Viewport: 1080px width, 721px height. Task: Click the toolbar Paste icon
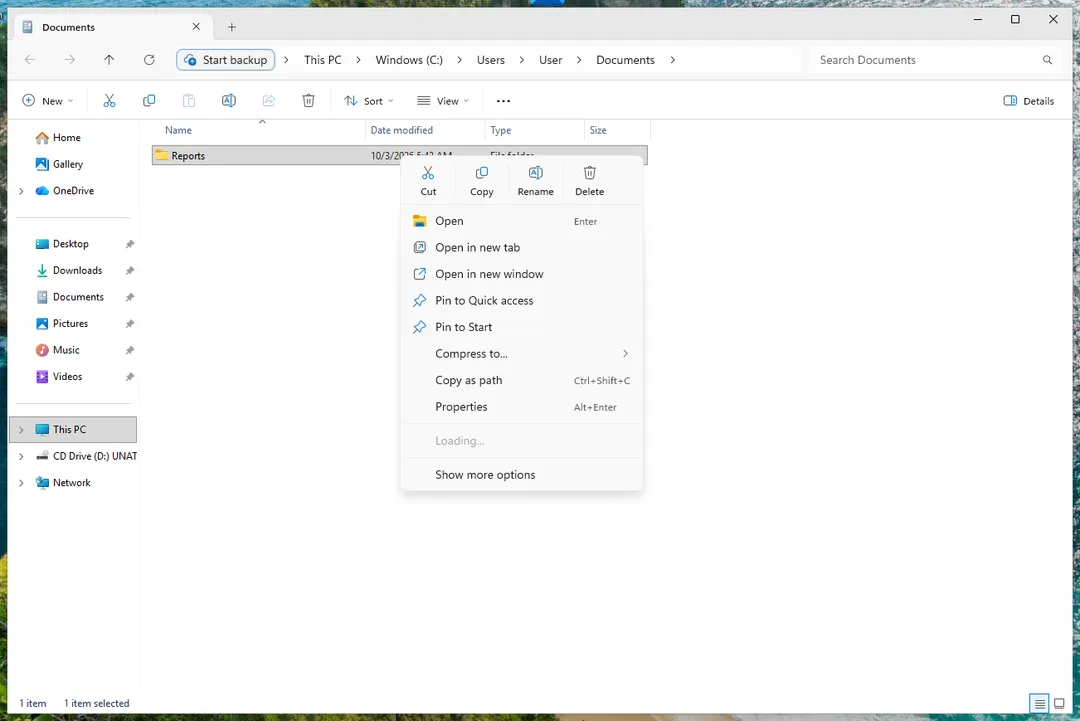click(x=189, y=101)
